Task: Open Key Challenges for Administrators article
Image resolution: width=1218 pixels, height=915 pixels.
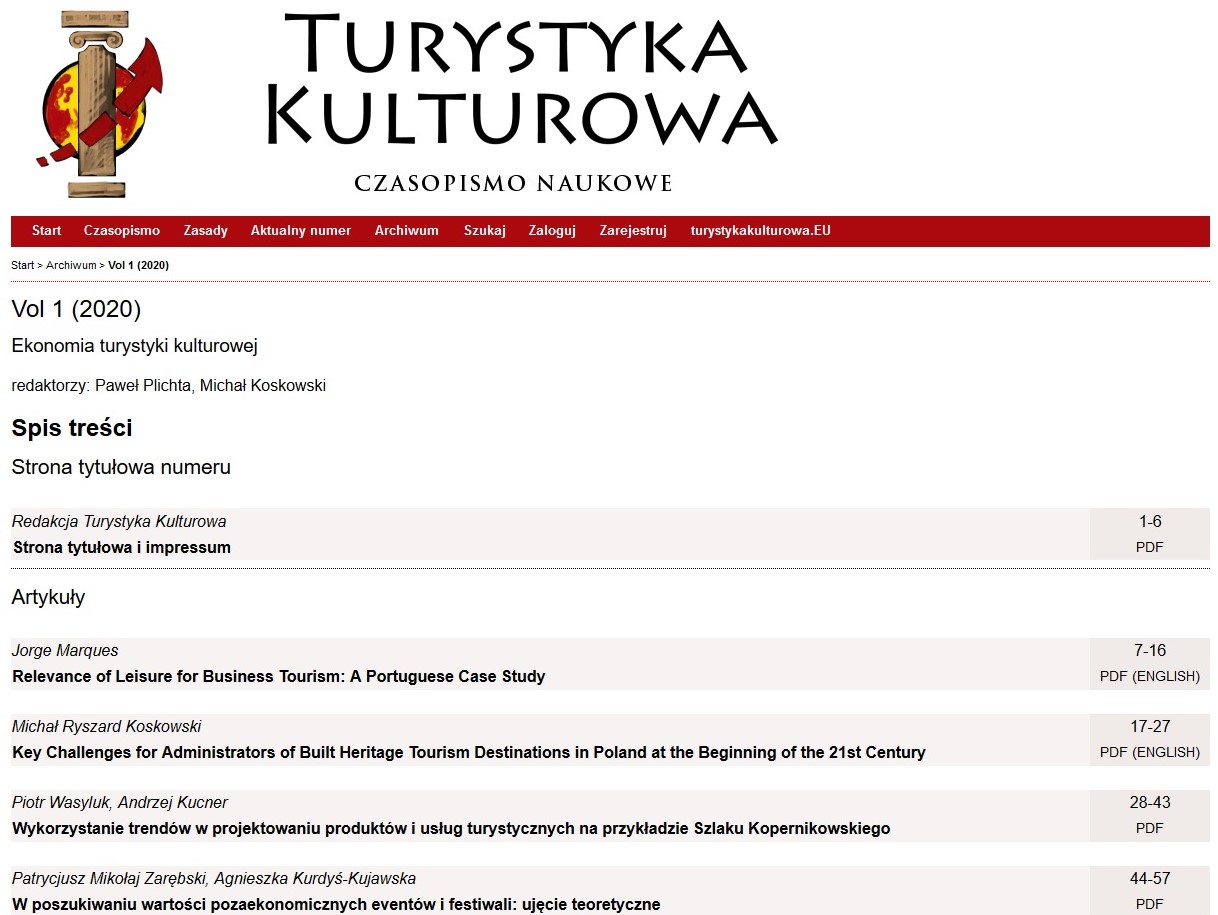Action: point(469,753)
